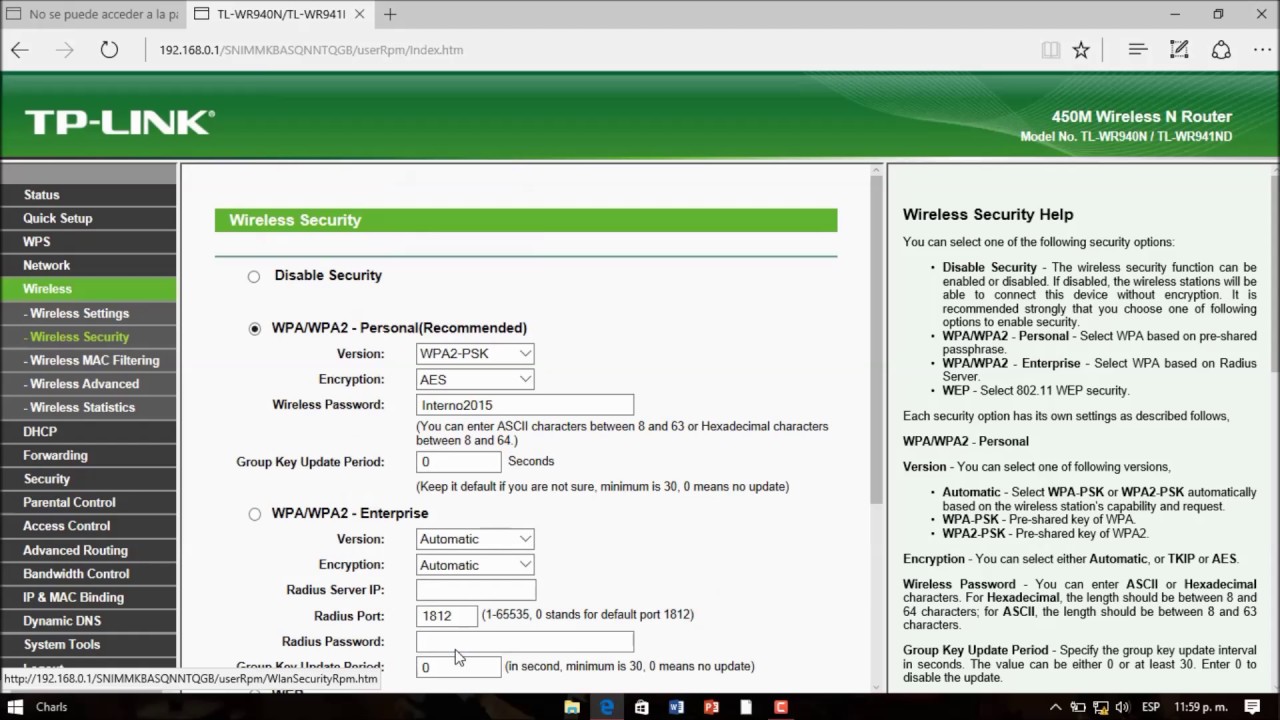The height and width of the screenshot is (720, 1280).
Task: Click Edge icon on taskbar
Action: [607, 707]
